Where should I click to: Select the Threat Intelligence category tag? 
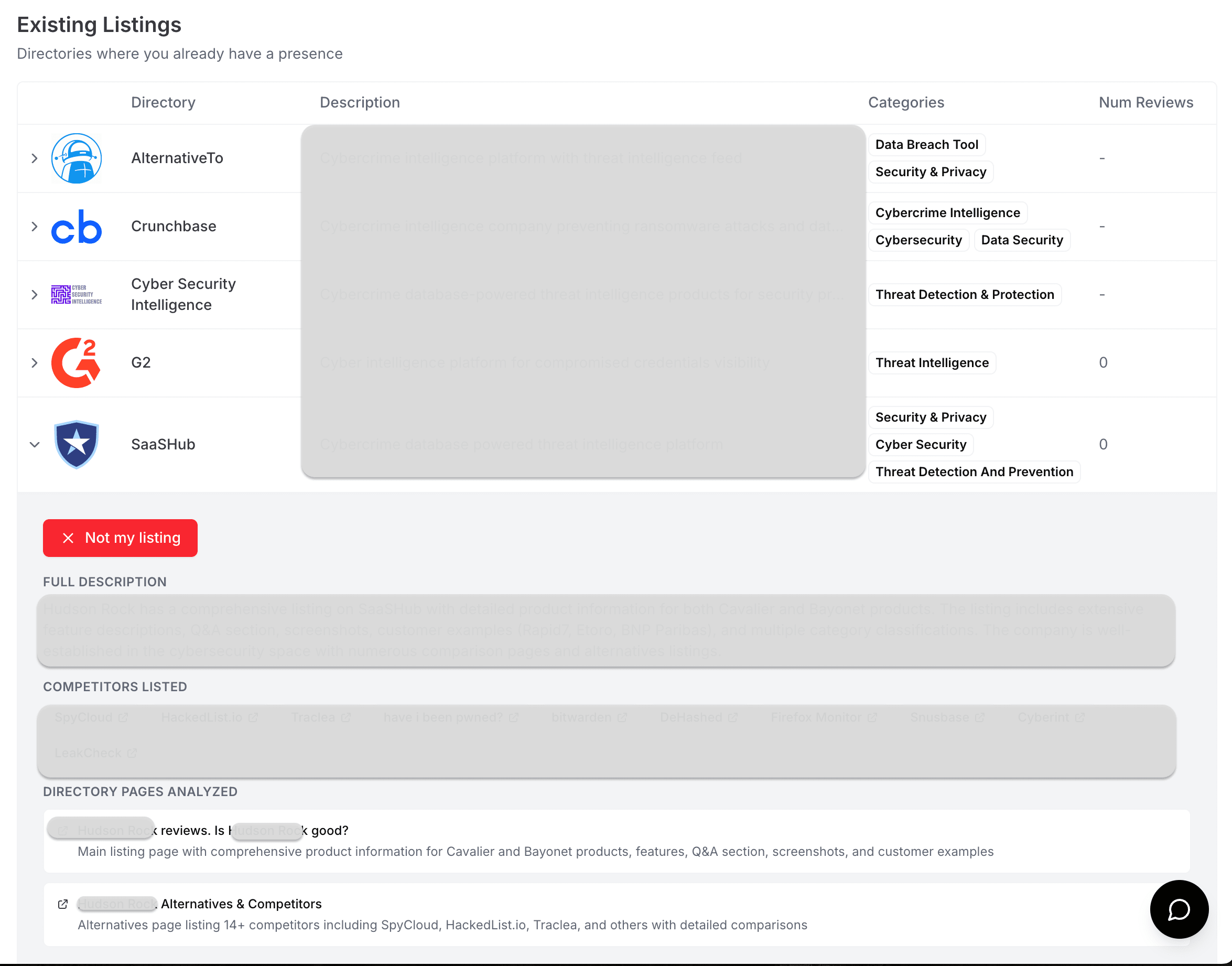pos(932,362)
